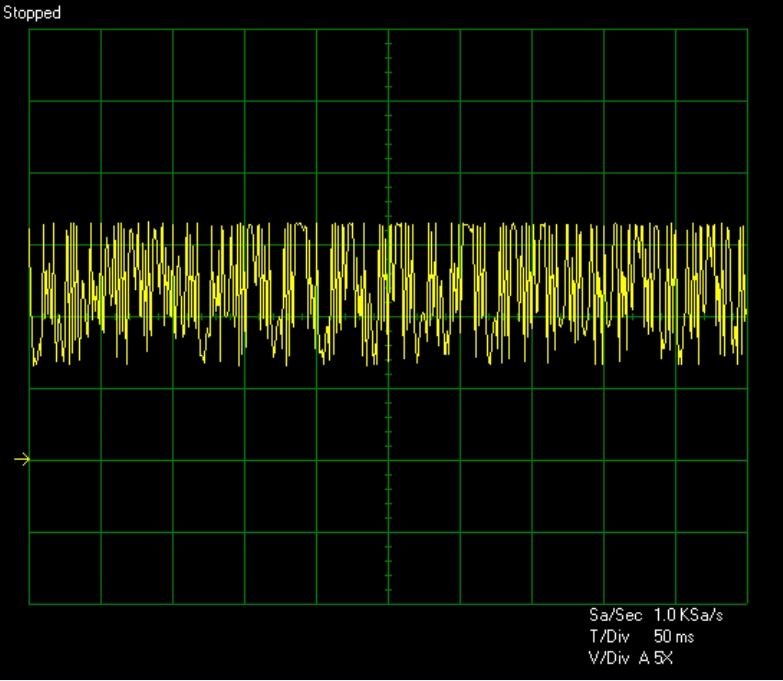The height and width of the screenshot is (681, 783).
Task: Click the "V/Div" vertical scale label
Action: (609, 658)
